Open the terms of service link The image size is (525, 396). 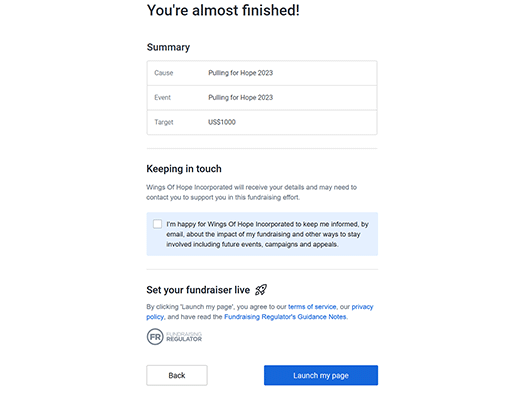tap(312, 307)
